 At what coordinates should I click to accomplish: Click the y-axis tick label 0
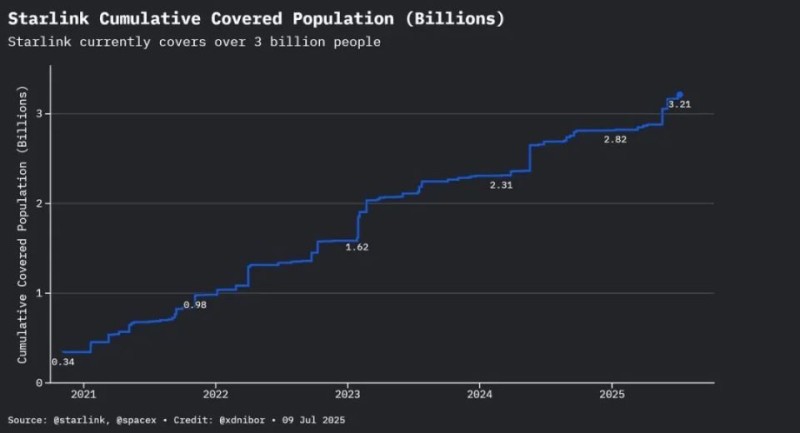[x=39, y=383]
